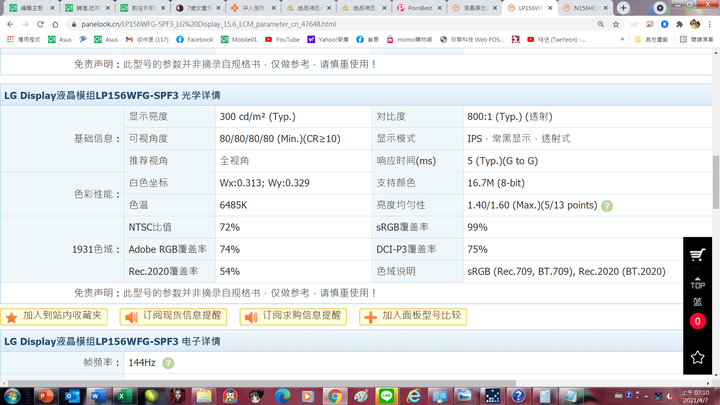
Task: Open the 應用程式 apps shortcut
Action: coord(23,39)
